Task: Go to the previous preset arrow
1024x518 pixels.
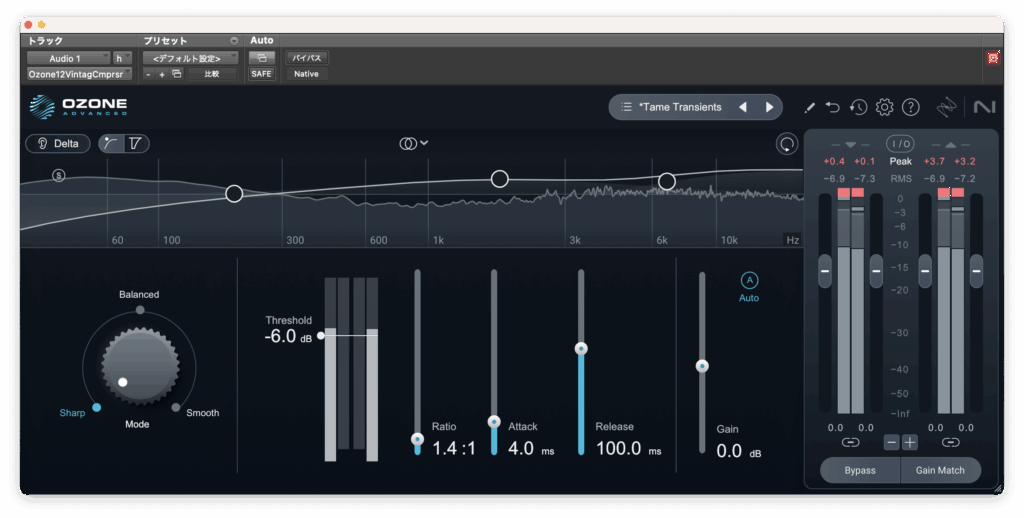Action: click(x=742, y=107)
